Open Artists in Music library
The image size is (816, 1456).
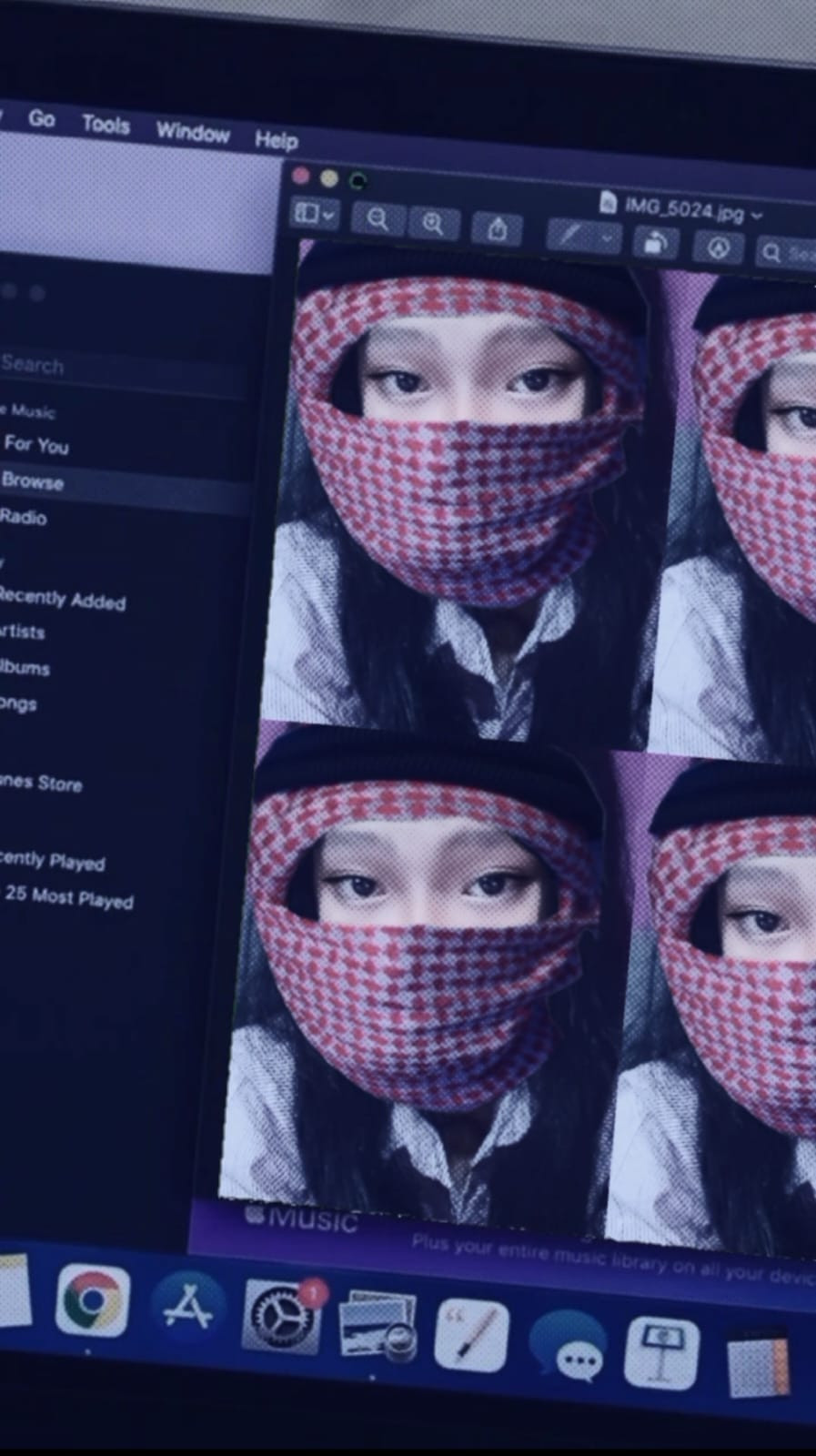click(22, 632)
